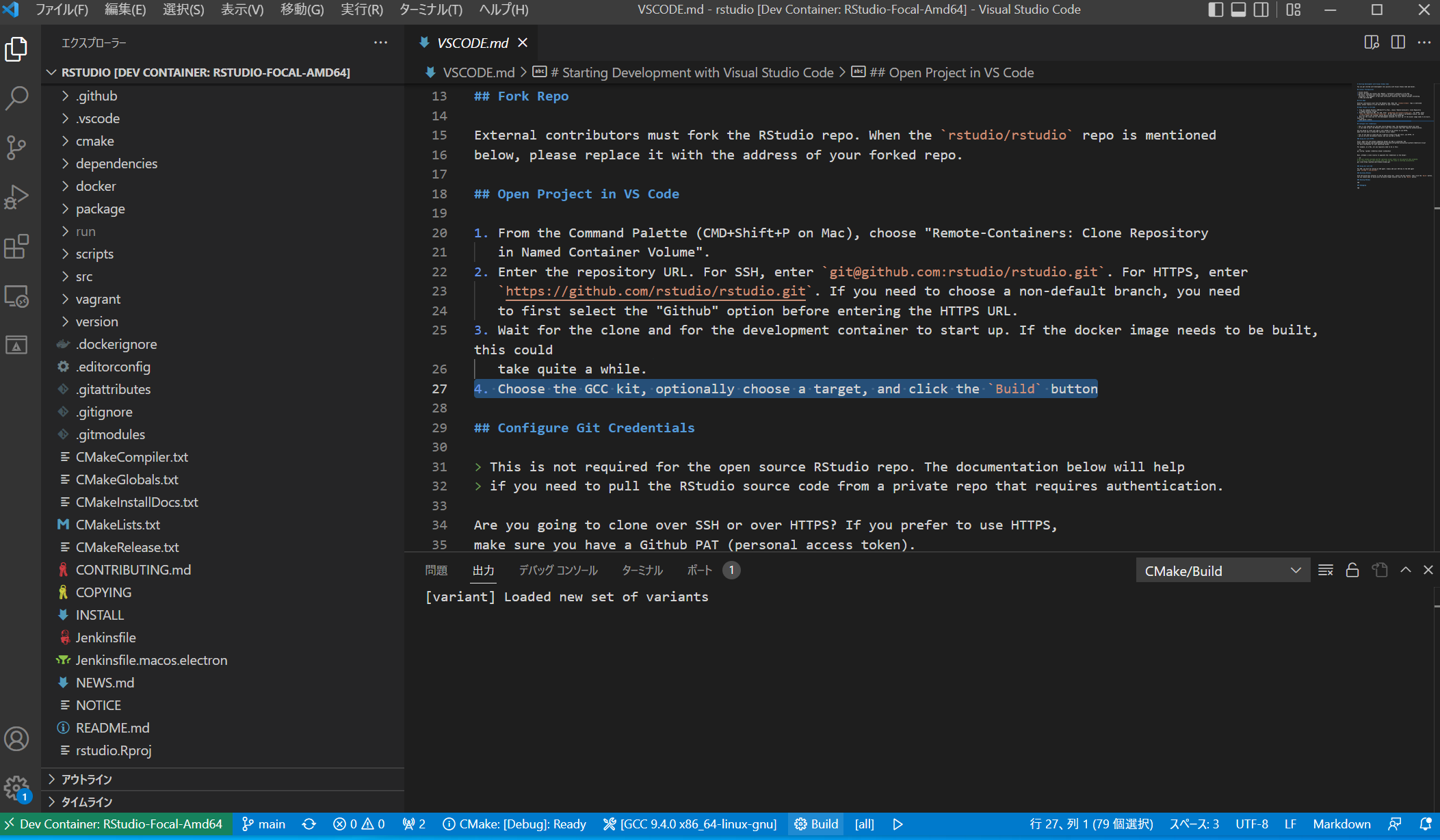Screen dimensions: 1440x840
Task: Change the output channel from CMake/Build
Action: [x=1222, y=570]
